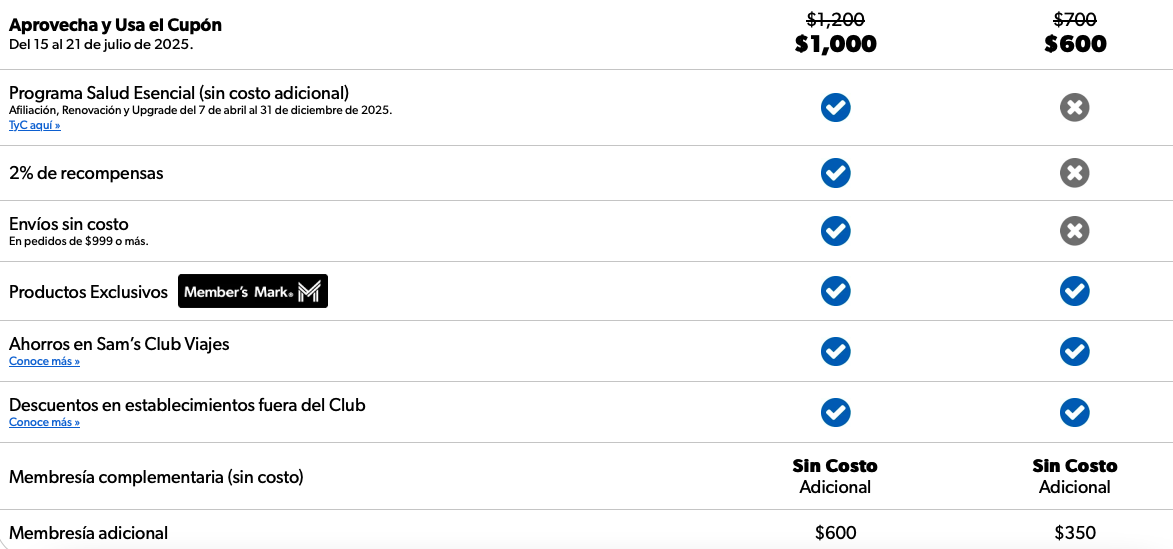The image size is (1173, 549).
Task: Click gray X icon for 2% de recompensas
Action: (x=1075, y=173)
